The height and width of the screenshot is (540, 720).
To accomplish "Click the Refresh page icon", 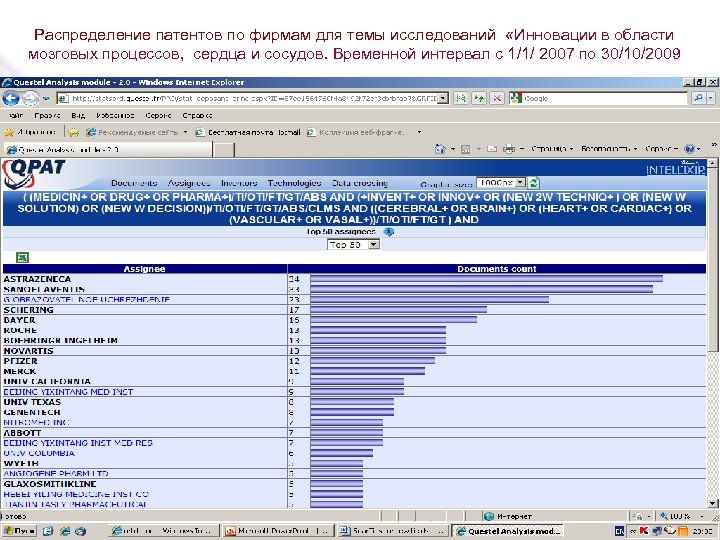I will [x=479, y=98].
